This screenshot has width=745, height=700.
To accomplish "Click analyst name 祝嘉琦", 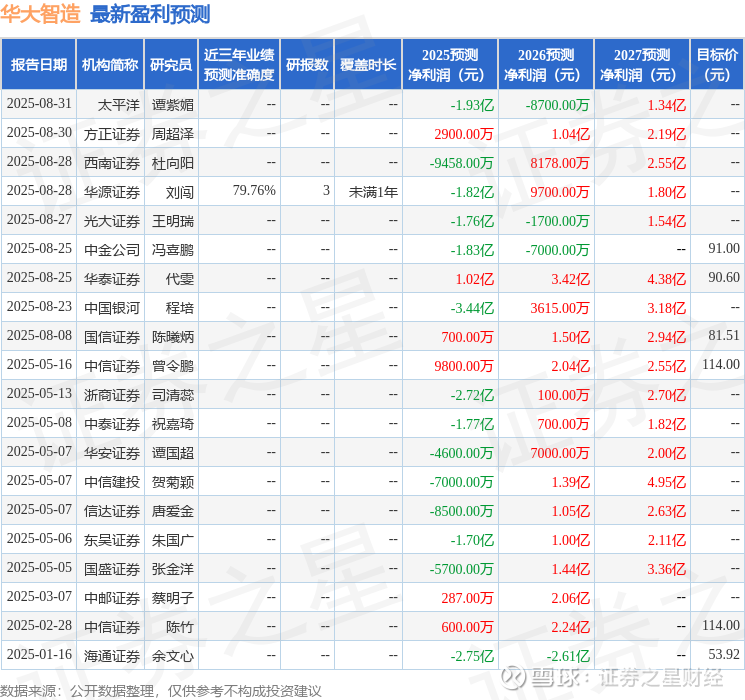I will [172, 424].
